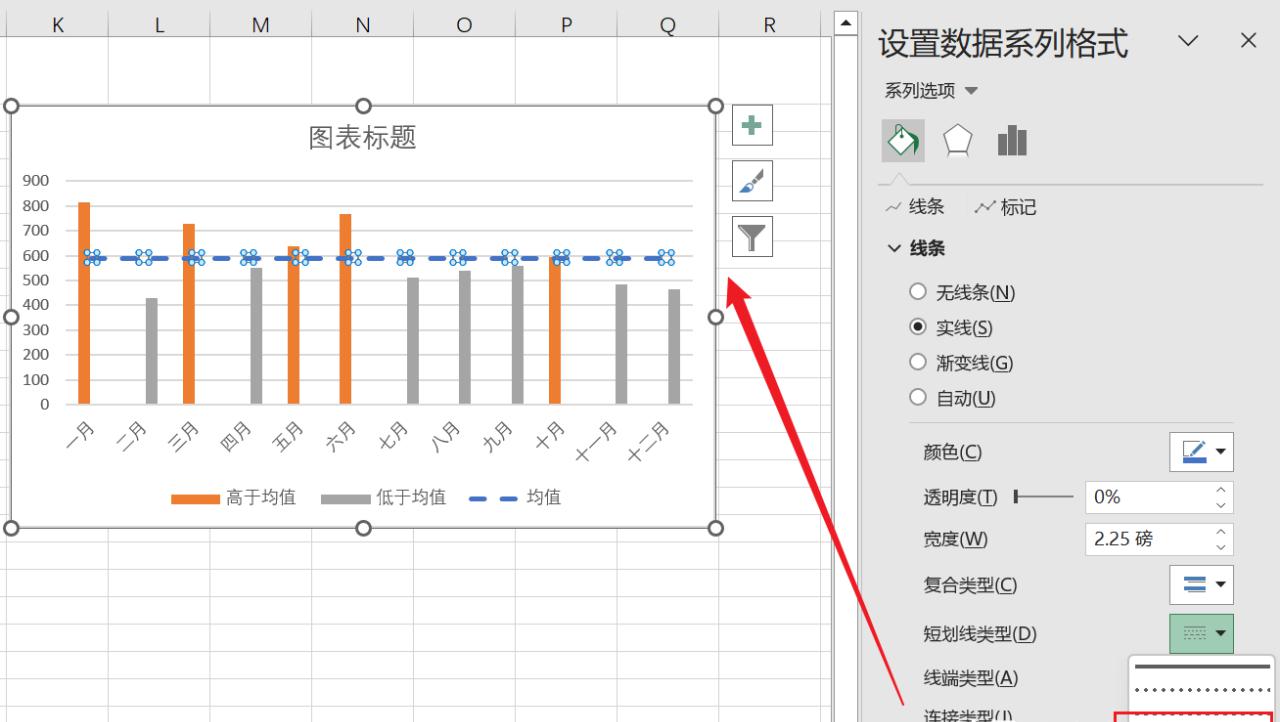Screen dimensions: 1280x722
Task: Select the 实线(S) radio option
Action: [918, 327]
